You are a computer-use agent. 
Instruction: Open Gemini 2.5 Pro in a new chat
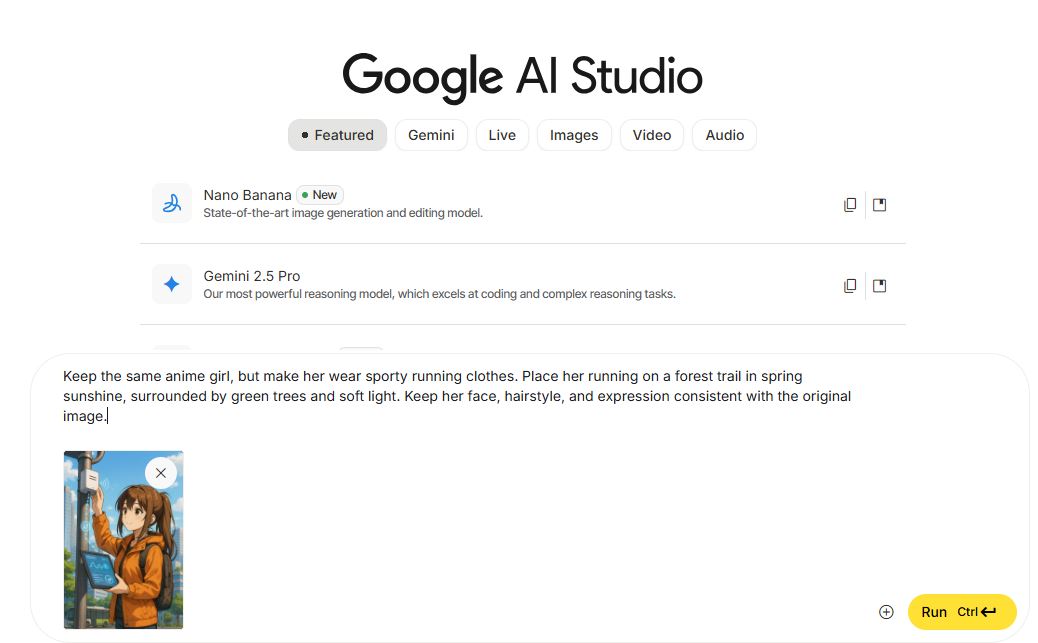[879, 286]
